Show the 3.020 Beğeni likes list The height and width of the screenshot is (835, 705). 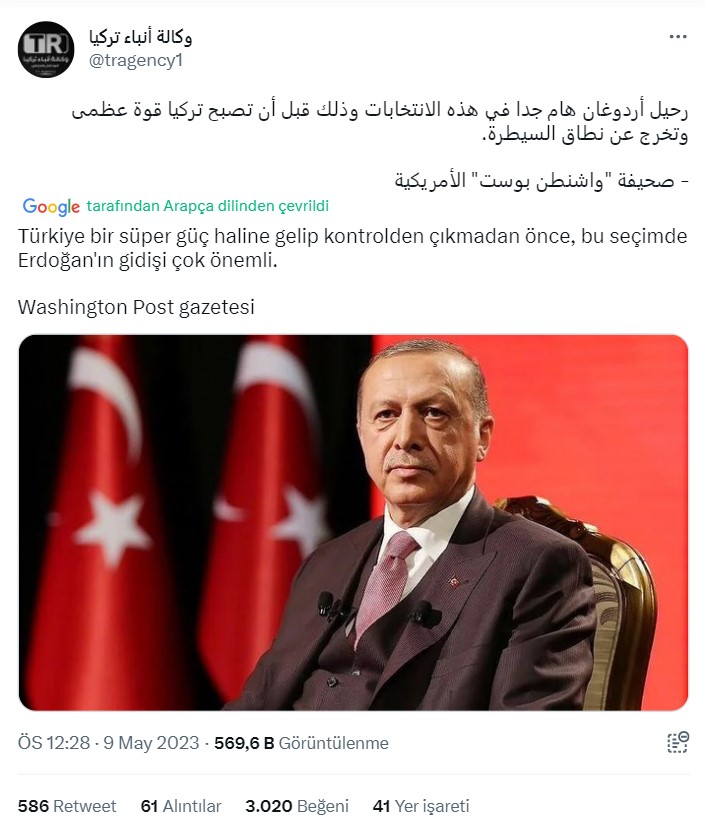point(297,806)
